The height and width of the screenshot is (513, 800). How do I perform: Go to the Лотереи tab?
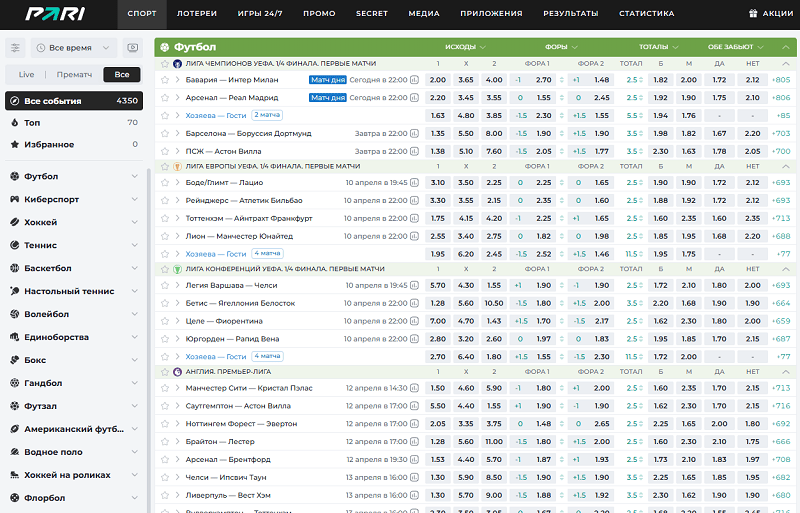click(196, 14)
